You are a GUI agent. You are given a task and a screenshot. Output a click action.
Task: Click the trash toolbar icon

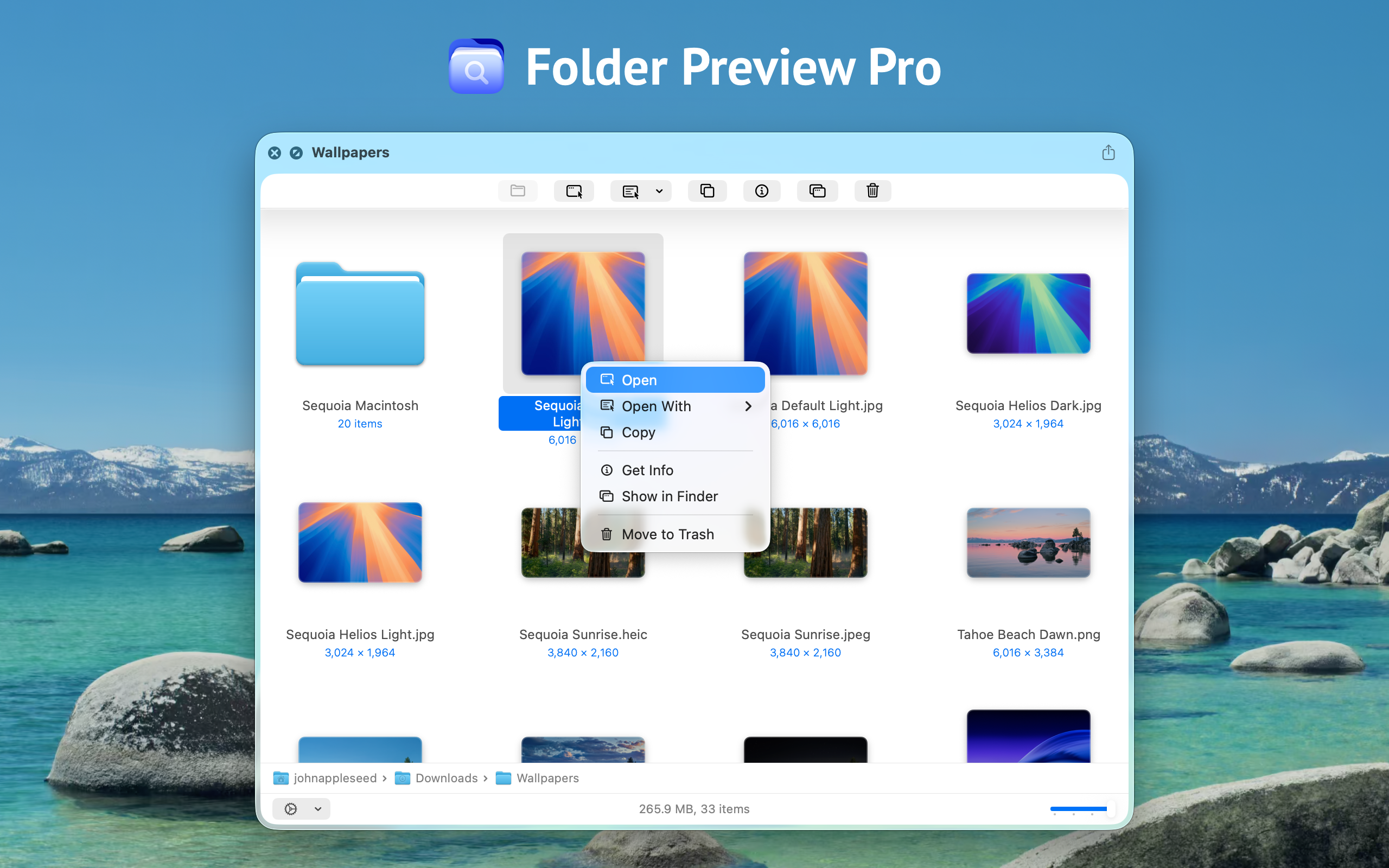pyautogui.click(x=872, y=190)
